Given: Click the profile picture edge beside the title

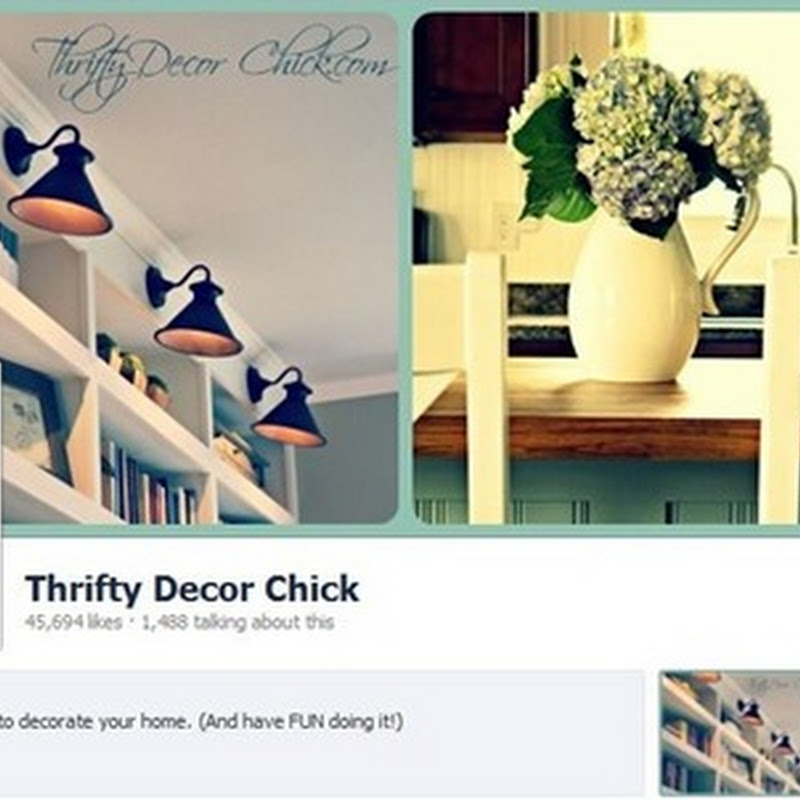Looking at the screenshot, I should click(x=2, y=594).
